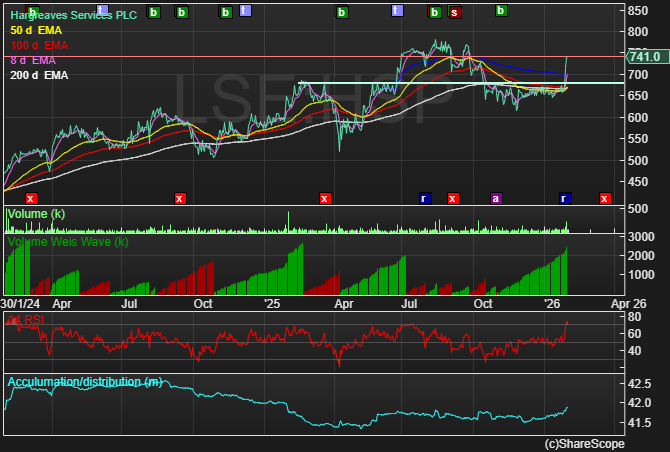Click the Volume (k) panel label
The image size is (670, 452).
point(36,214)
